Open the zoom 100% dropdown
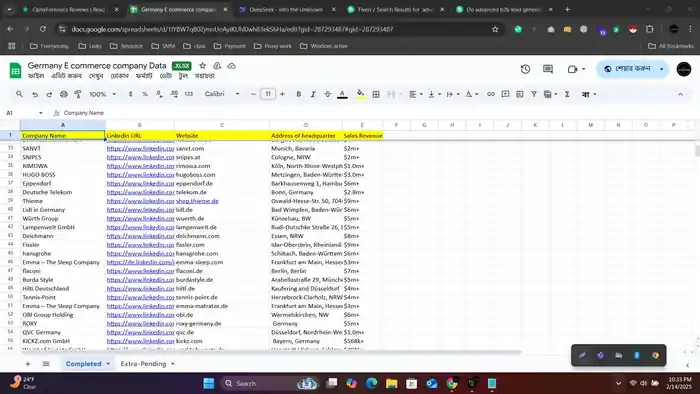700x394 pixels. point(103,94)
